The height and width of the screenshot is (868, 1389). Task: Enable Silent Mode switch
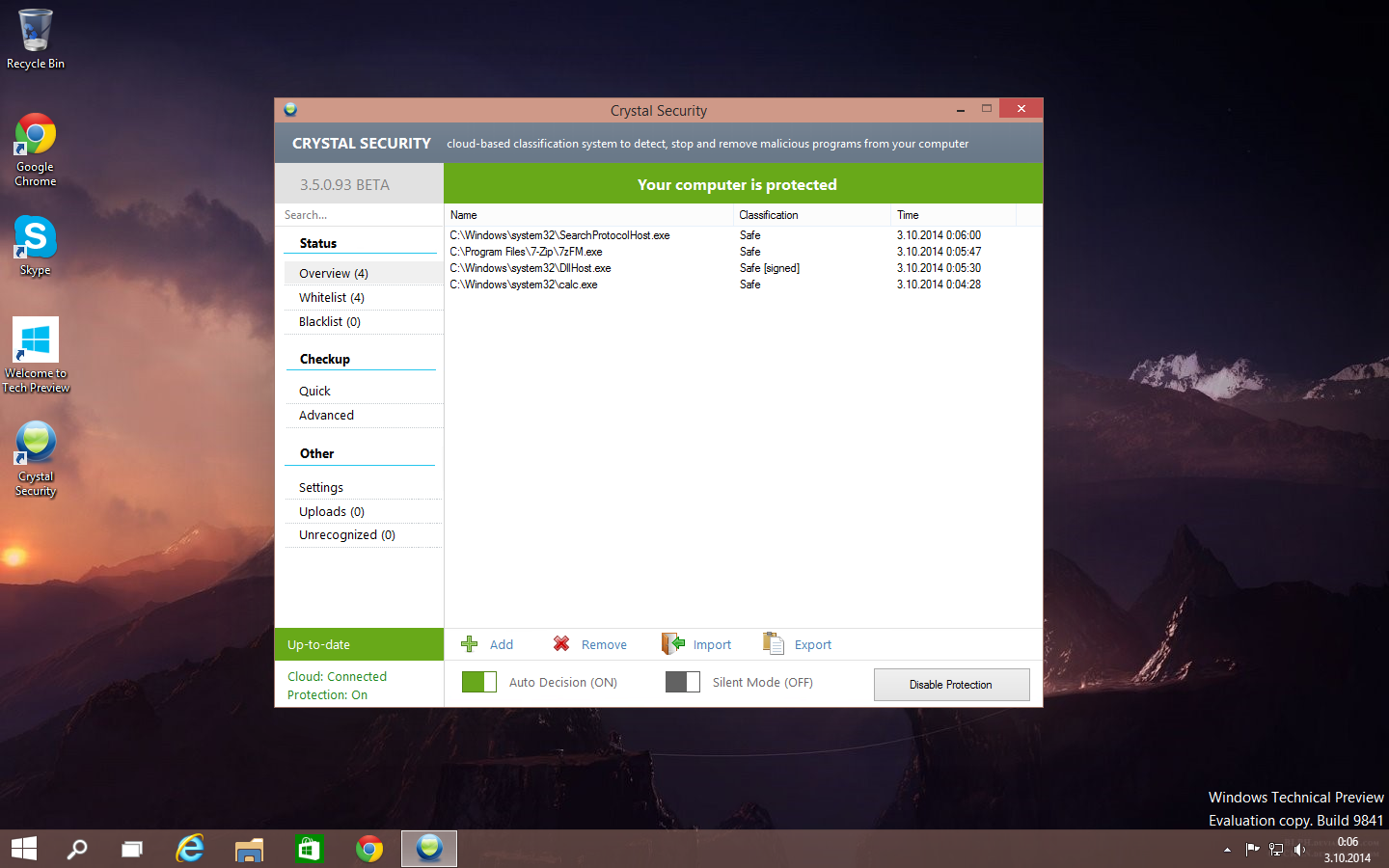tap(683, 682)
